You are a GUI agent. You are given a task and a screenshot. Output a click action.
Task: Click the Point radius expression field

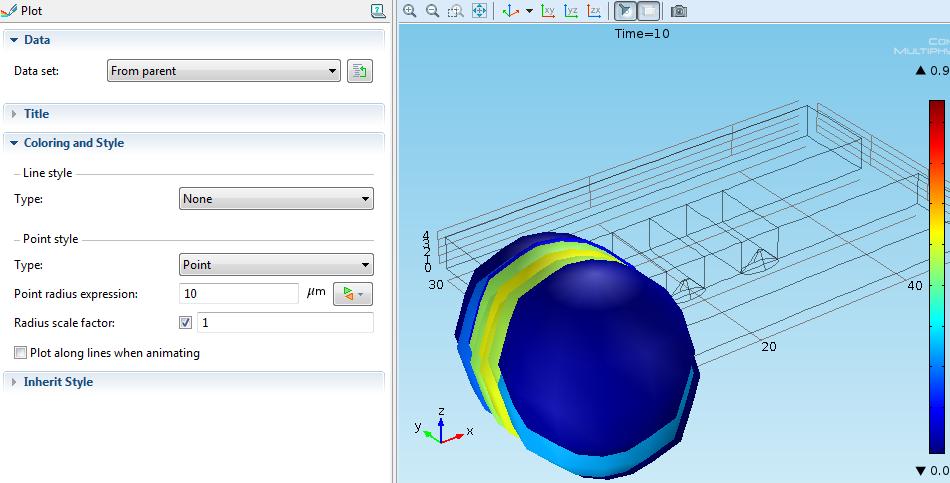[238, 294]
